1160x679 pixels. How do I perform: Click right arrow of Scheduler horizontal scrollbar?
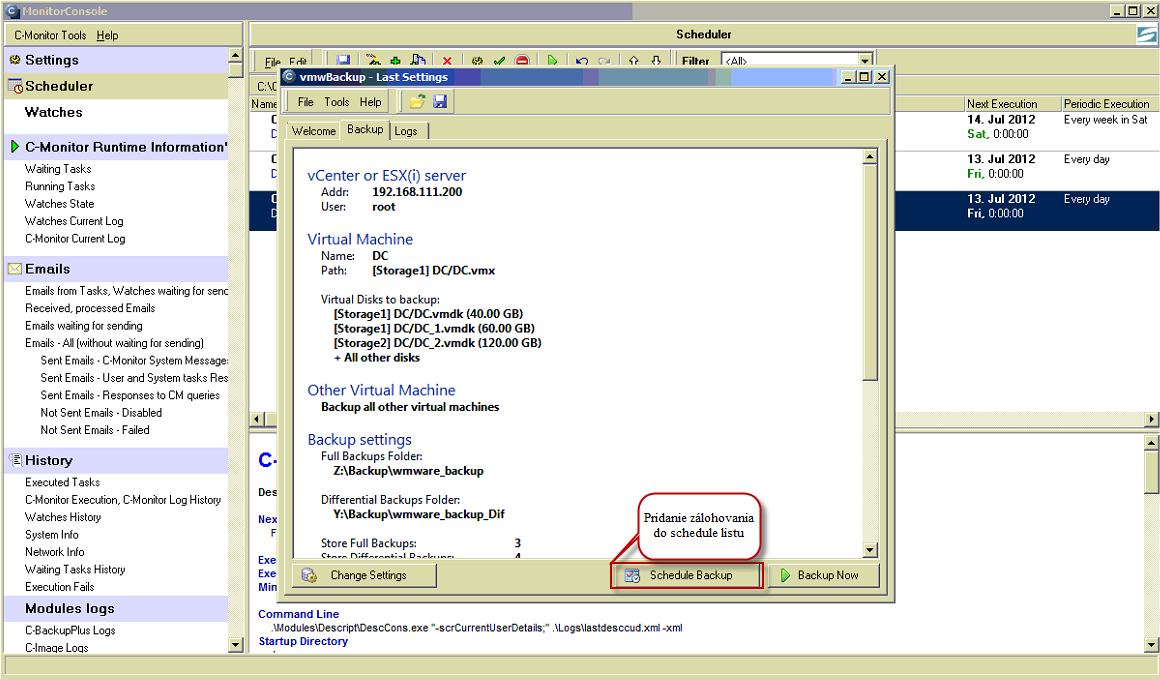(x=1152, y=419)
